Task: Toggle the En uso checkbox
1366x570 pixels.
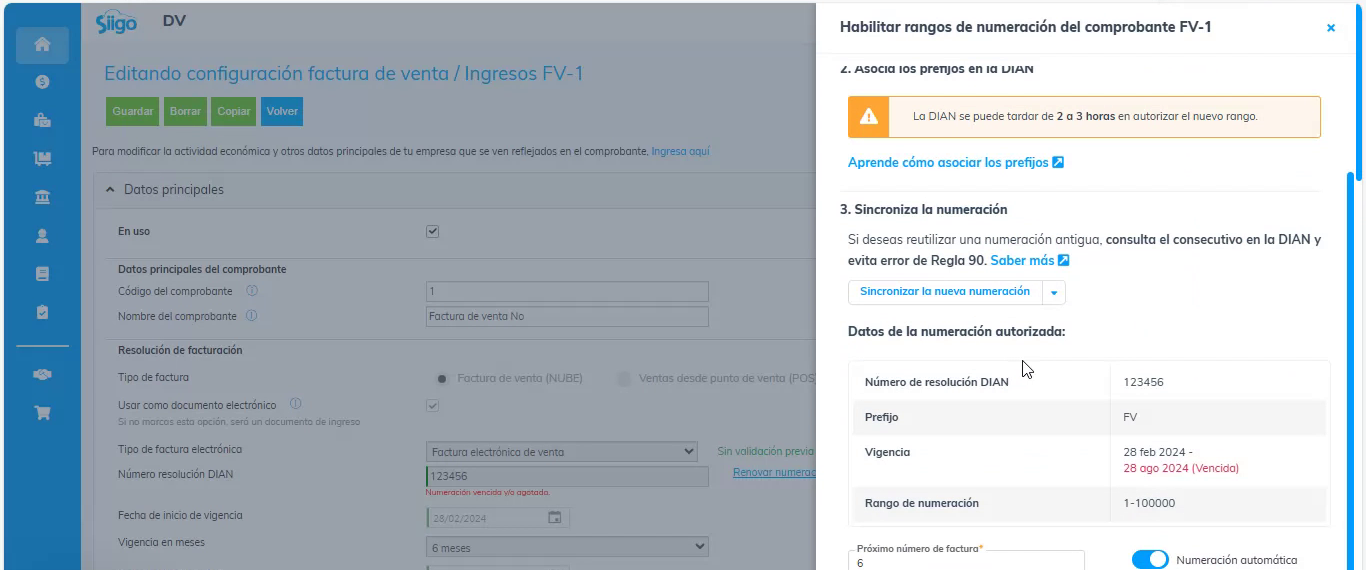Action: tap(433, 231)
